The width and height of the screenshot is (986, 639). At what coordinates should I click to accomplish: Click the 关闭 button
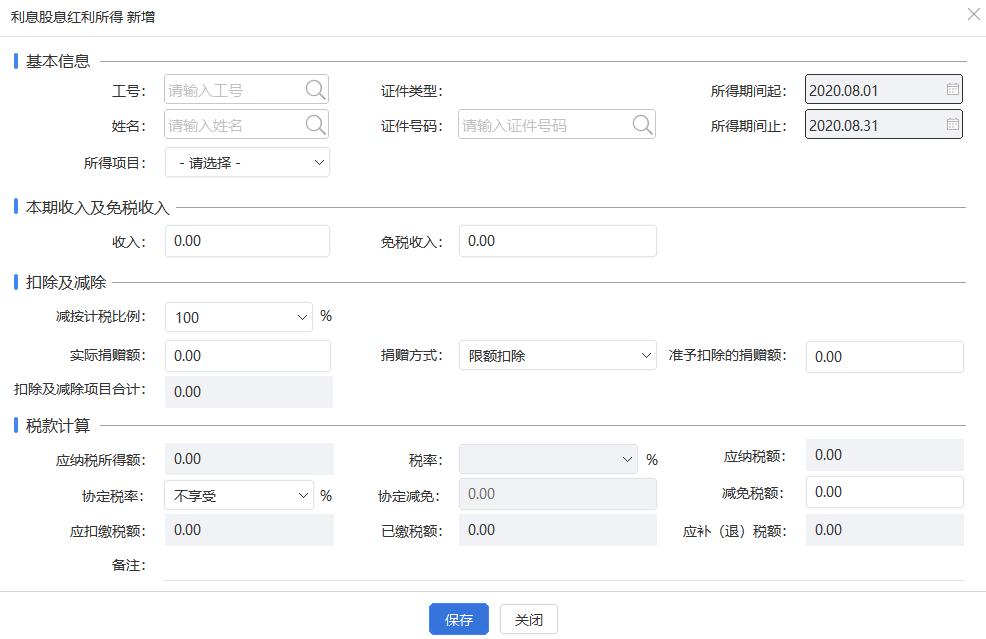[x=528, y=618]
